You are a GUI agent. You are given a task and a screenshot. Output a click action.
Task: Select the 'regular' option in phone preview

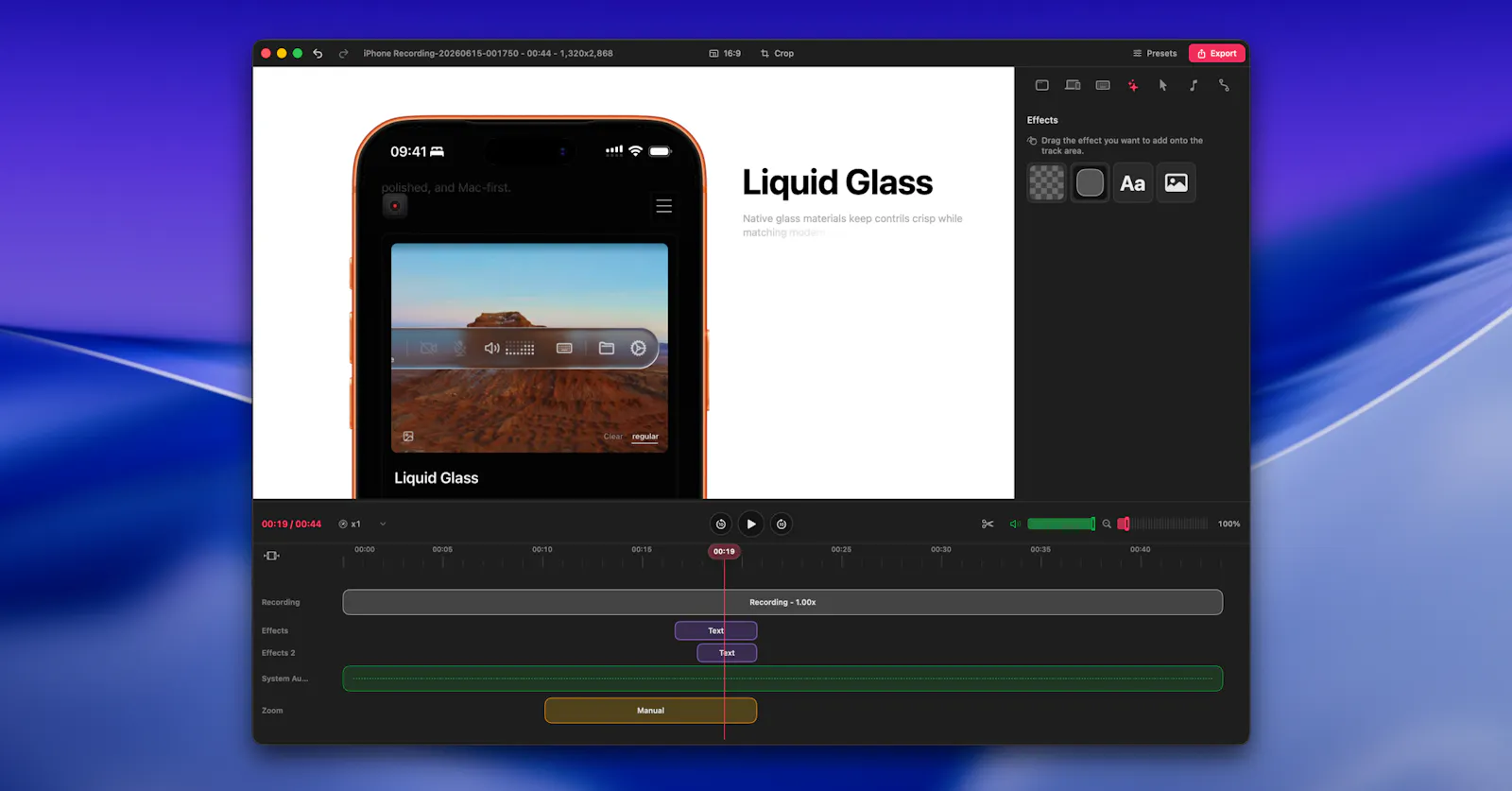(645, 437)
